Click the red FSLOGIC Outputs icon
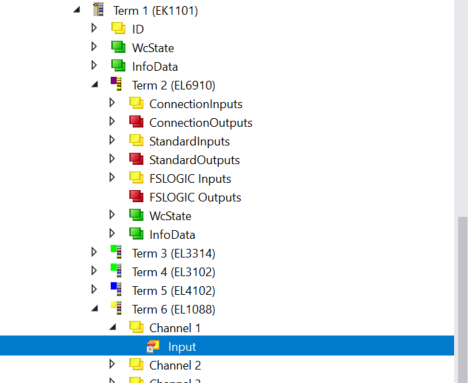 pos(136,196)
